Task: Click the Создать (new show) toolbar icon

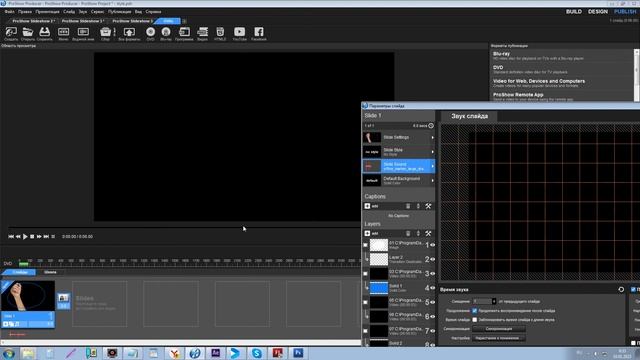Action: (x=11, y=32)
